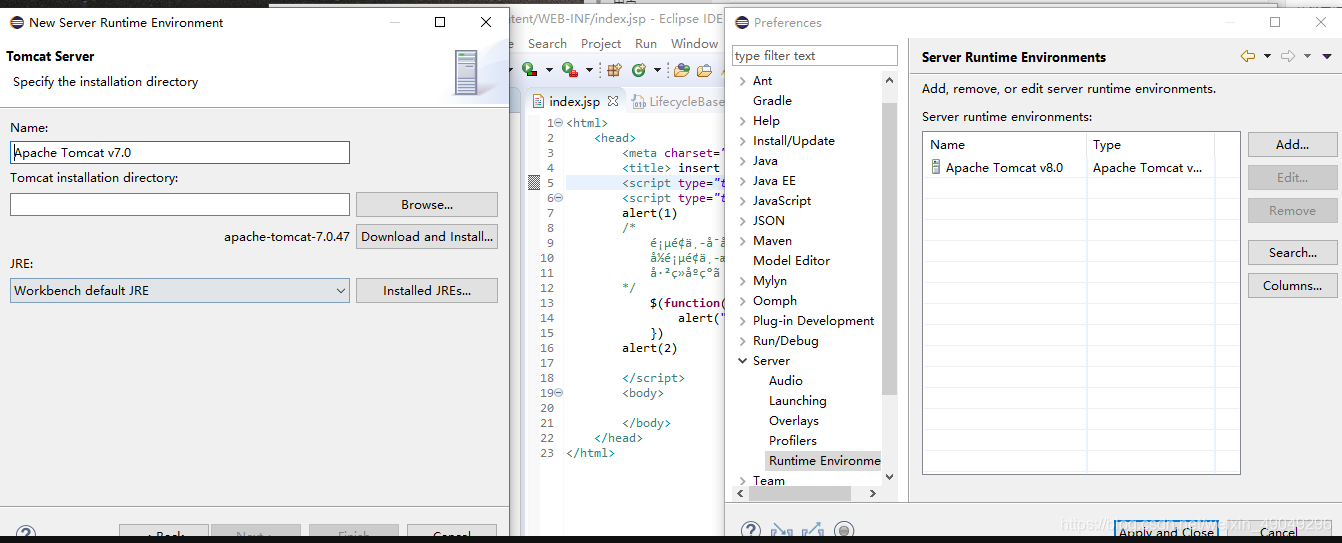Close the index.jsp editor tab
This screenshot has height=543, width=1342.
[612, 101]
